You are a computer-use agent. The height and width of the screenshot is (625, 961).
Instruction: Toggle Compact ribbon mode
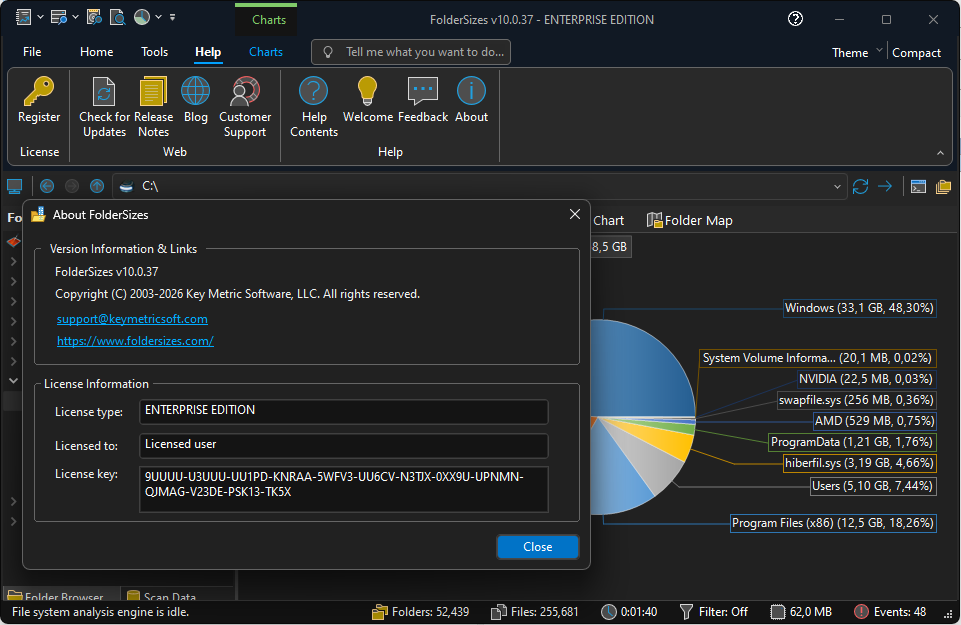point(916,53)
